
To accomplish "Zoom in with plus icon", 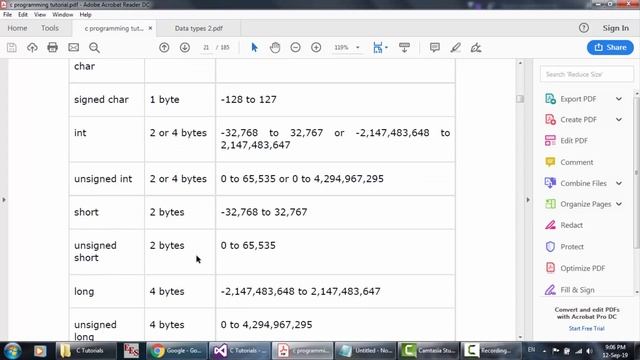I will pyautogui.click(x=316, y=47).
